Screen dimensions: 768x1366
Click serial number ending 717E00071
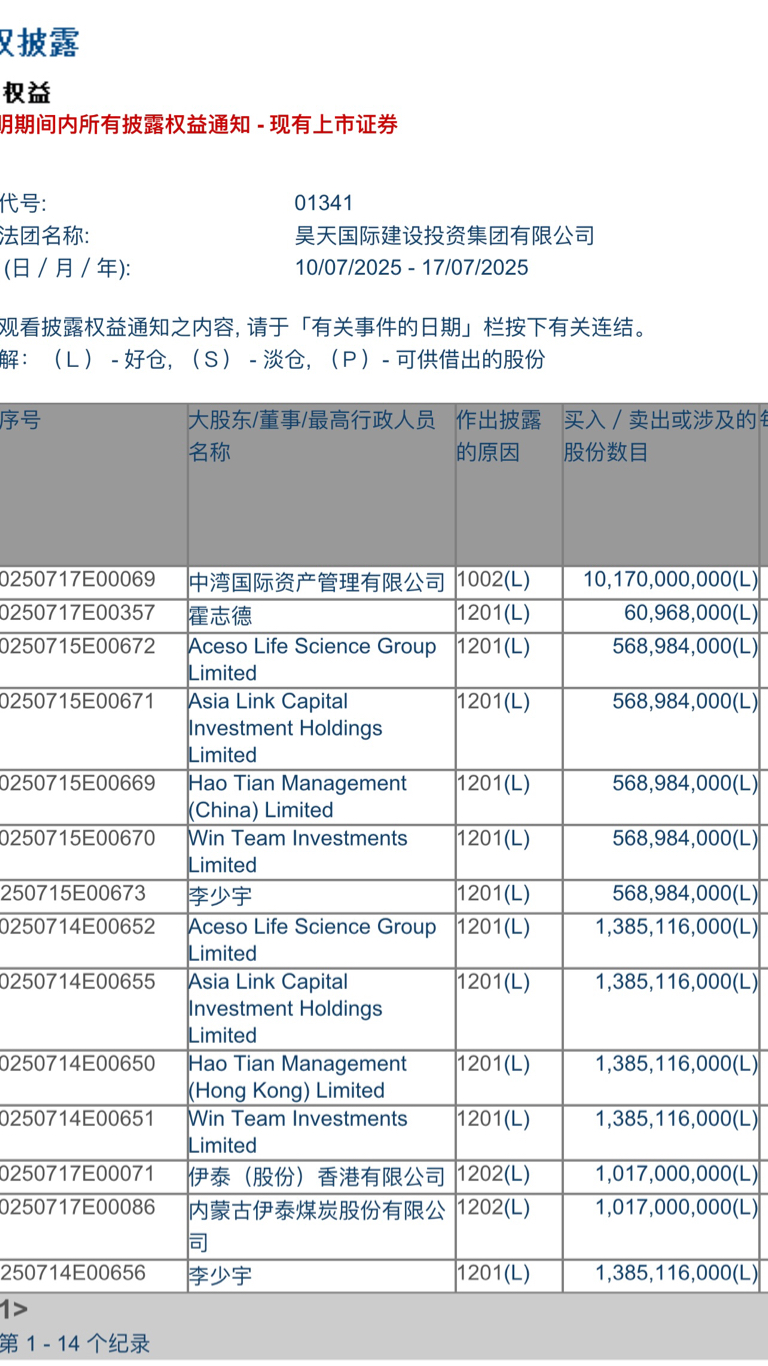[x=78, y=1173]
